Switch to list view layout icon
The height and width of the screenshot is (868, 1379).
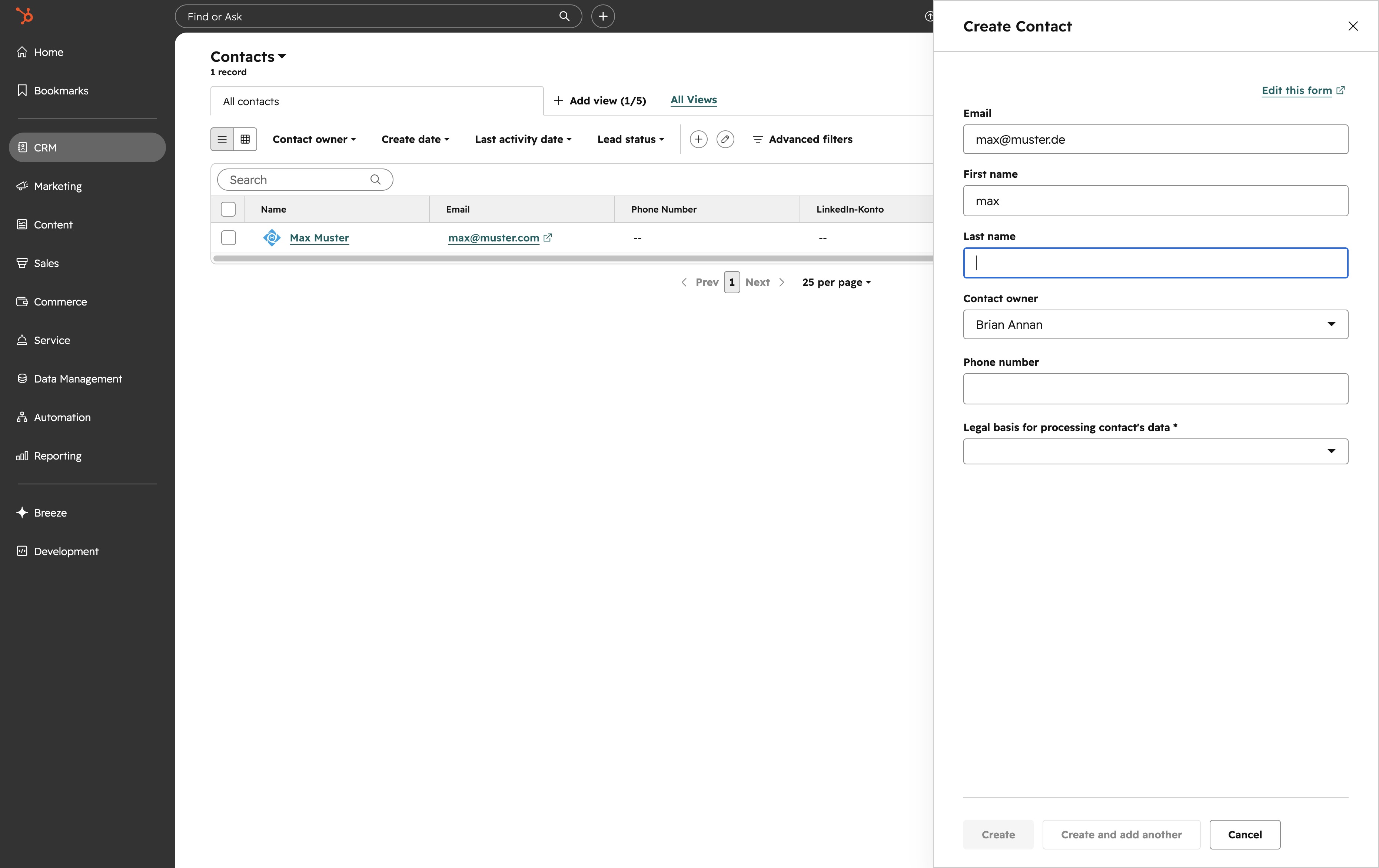[x=222, y=139]
